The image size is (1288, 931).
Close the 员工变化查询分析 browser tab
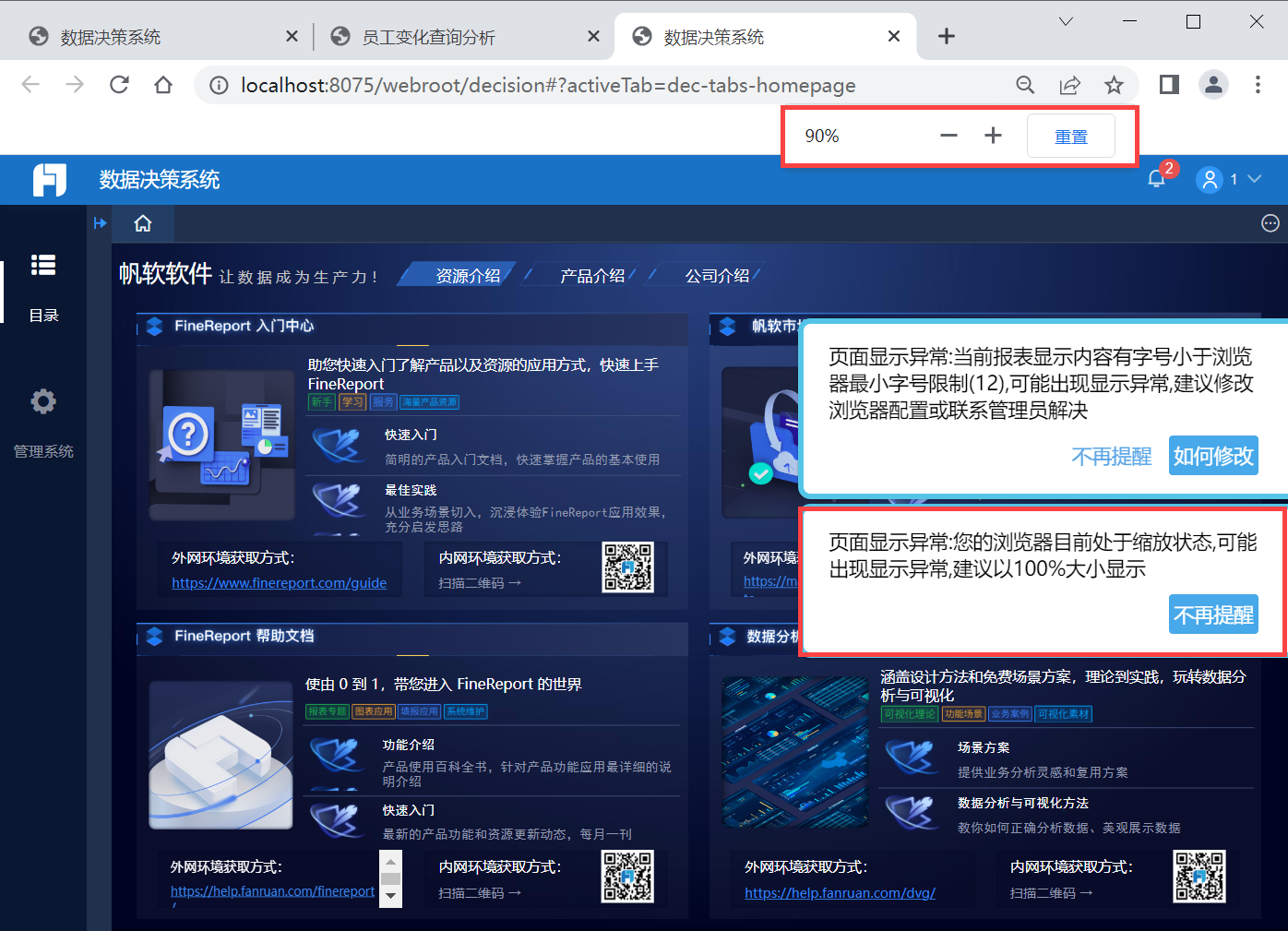tap(593, 36)
